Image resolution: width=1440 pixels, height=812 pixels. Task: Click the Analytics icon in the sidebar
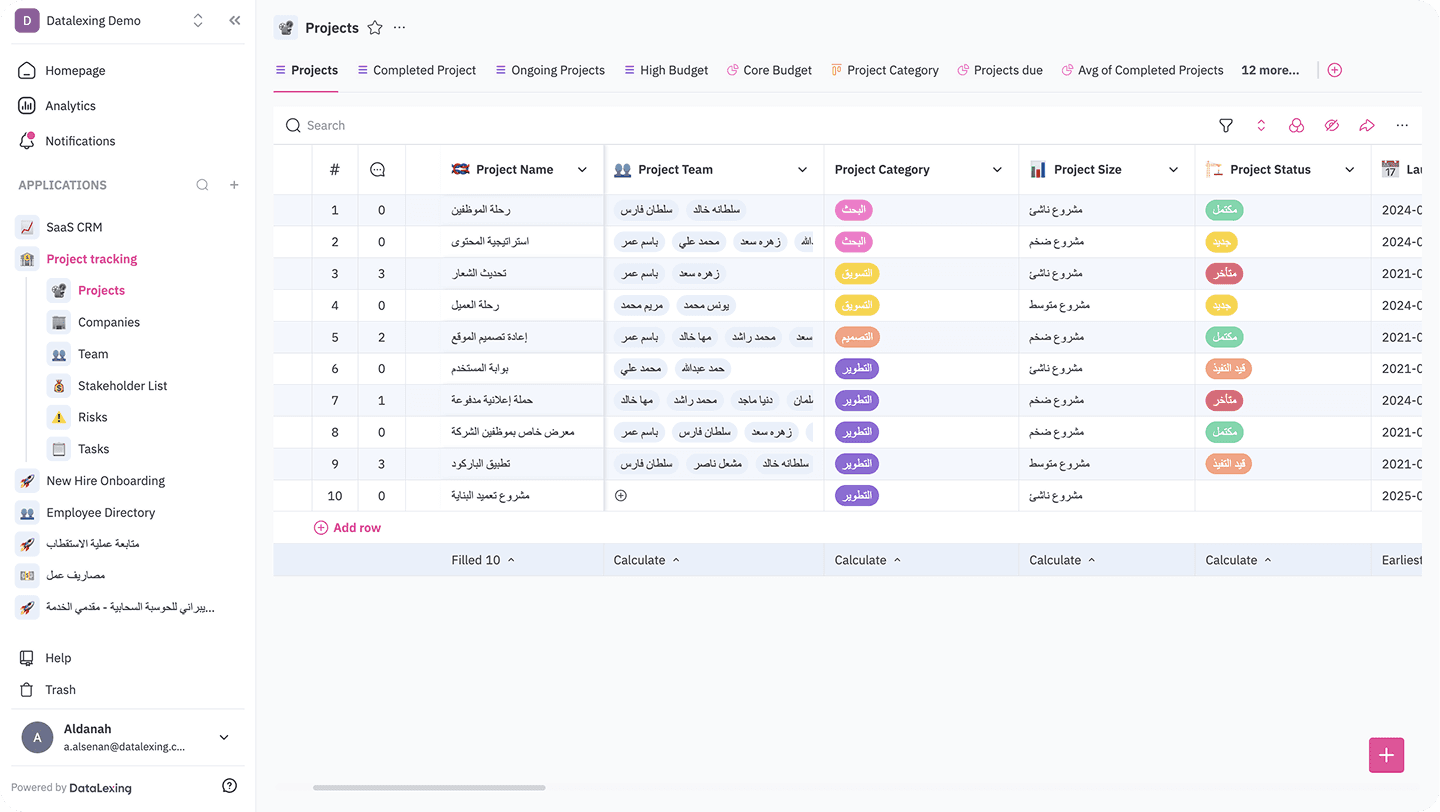[28, 105]
